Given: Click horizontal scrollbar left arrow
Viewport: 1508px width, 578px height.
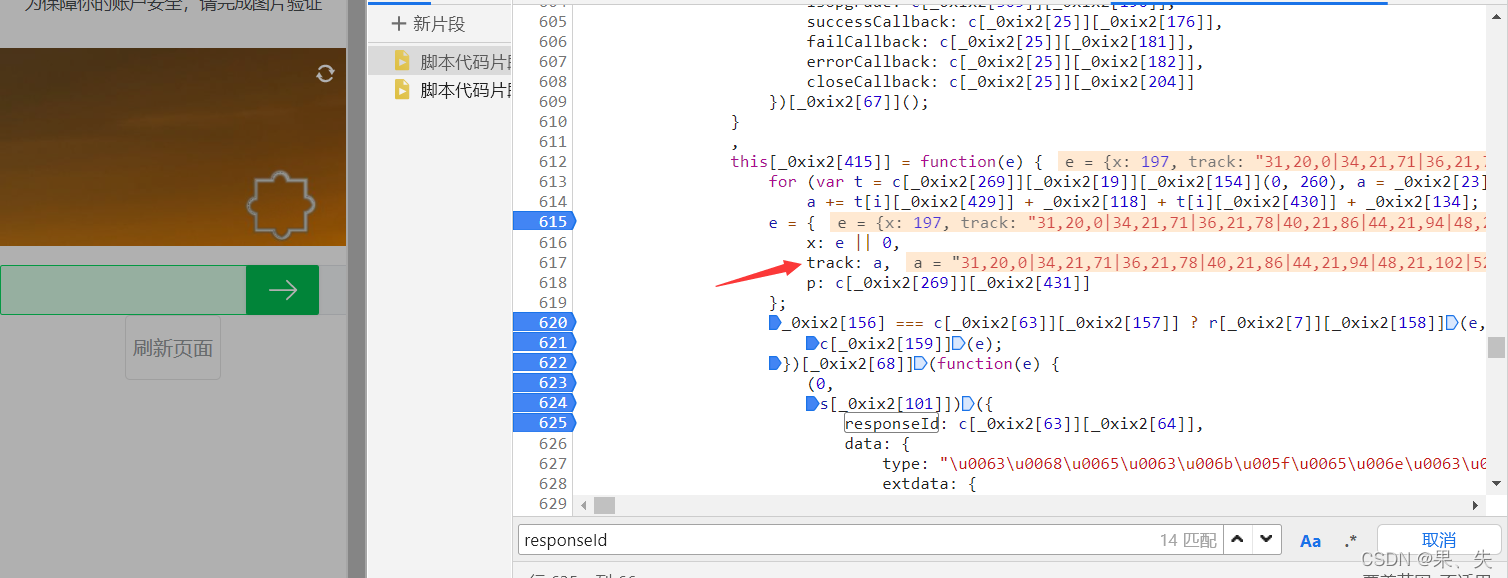Looking at the screenshot, I should (x=583, y=505).
